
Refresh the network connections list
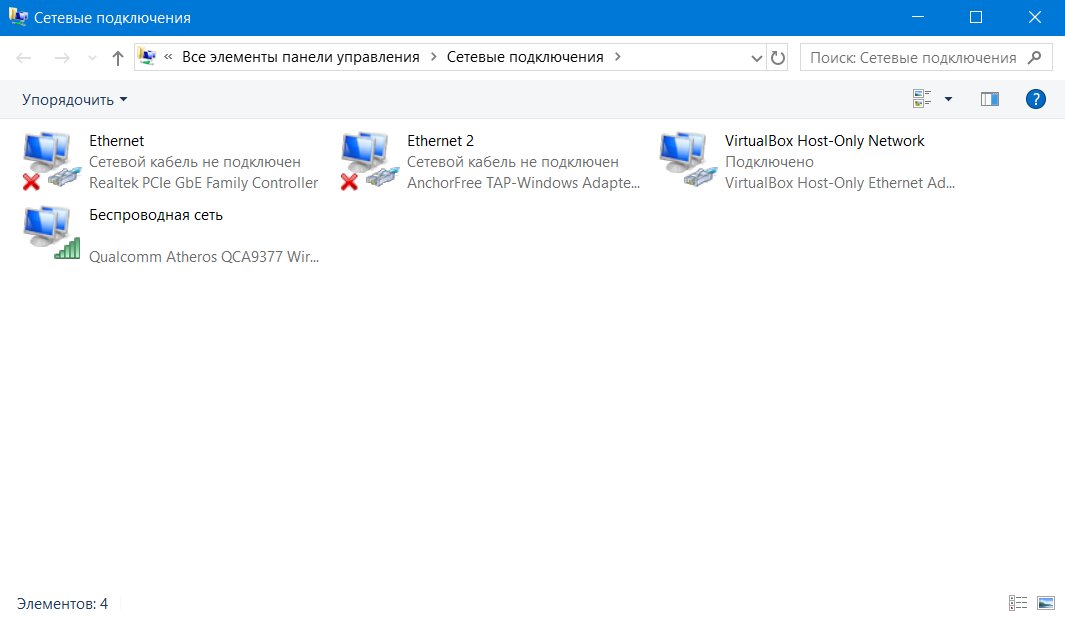click(x=777, y=58)
